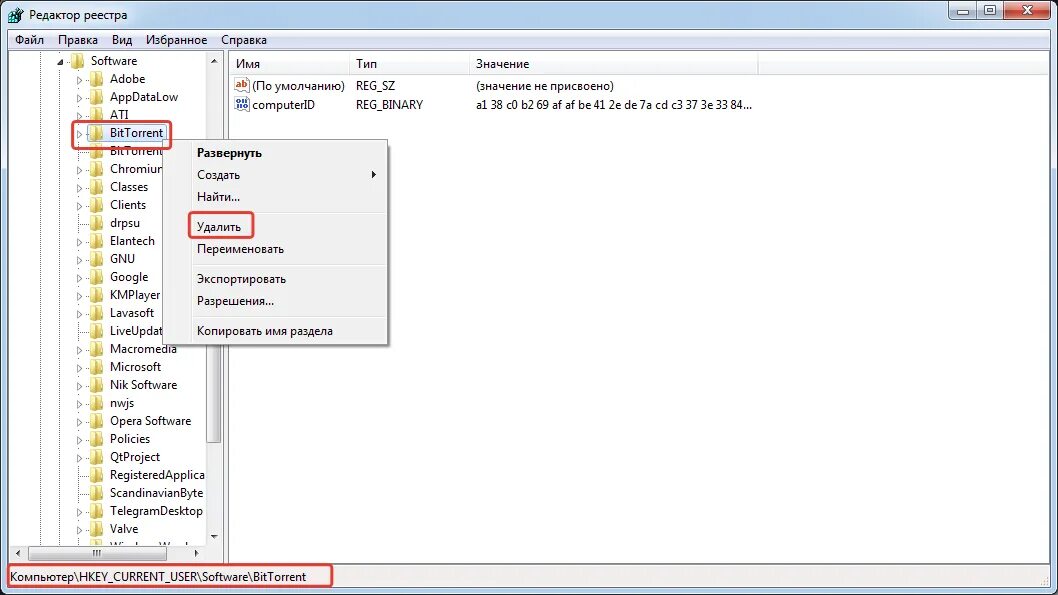Expand the Microsoft key
This screenshot has height=595, width=1058.
click(79, 368)
